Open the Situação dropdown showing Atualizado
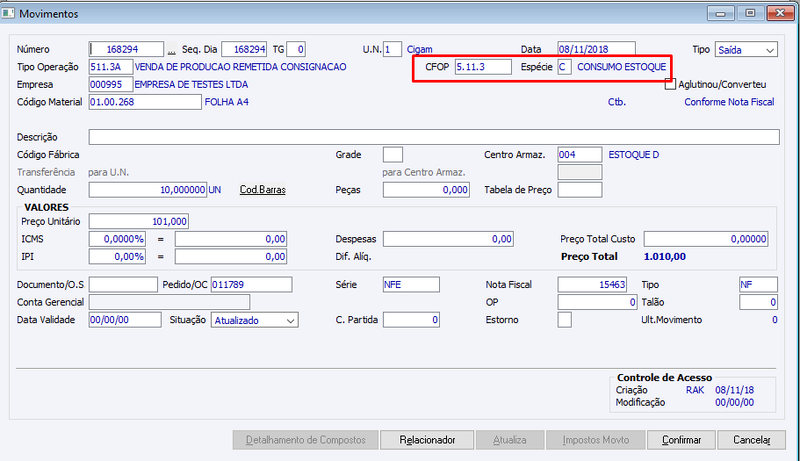Image resolution: width=800 pixels, height=461 pixels. (x=255, y=320)
